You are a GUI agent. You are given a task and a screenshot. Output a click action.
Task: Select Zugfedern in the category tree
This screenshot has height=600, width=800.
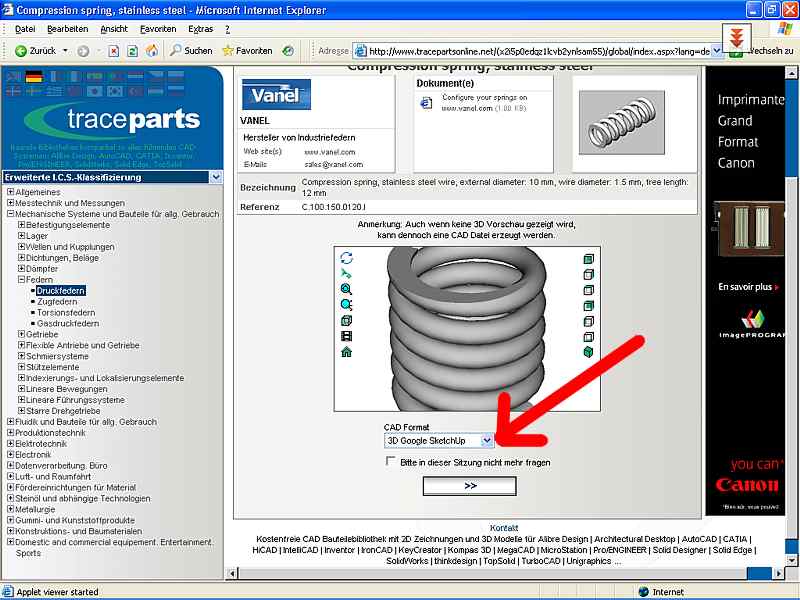click(58, 302)
